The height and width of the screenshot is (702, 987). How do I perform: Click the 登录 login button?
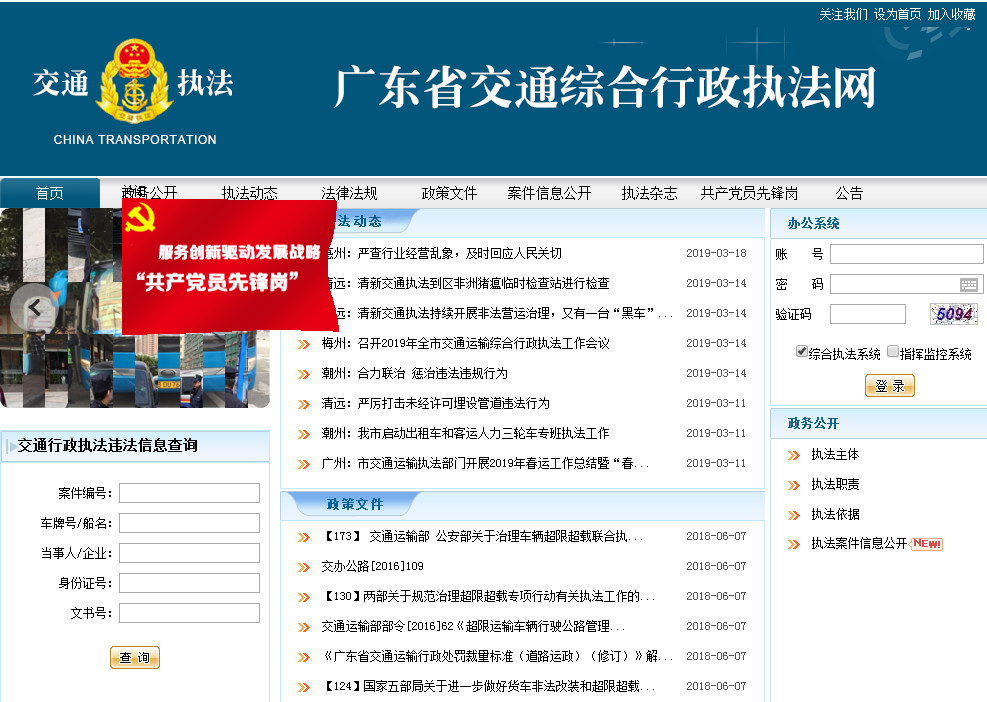point(889,386)
